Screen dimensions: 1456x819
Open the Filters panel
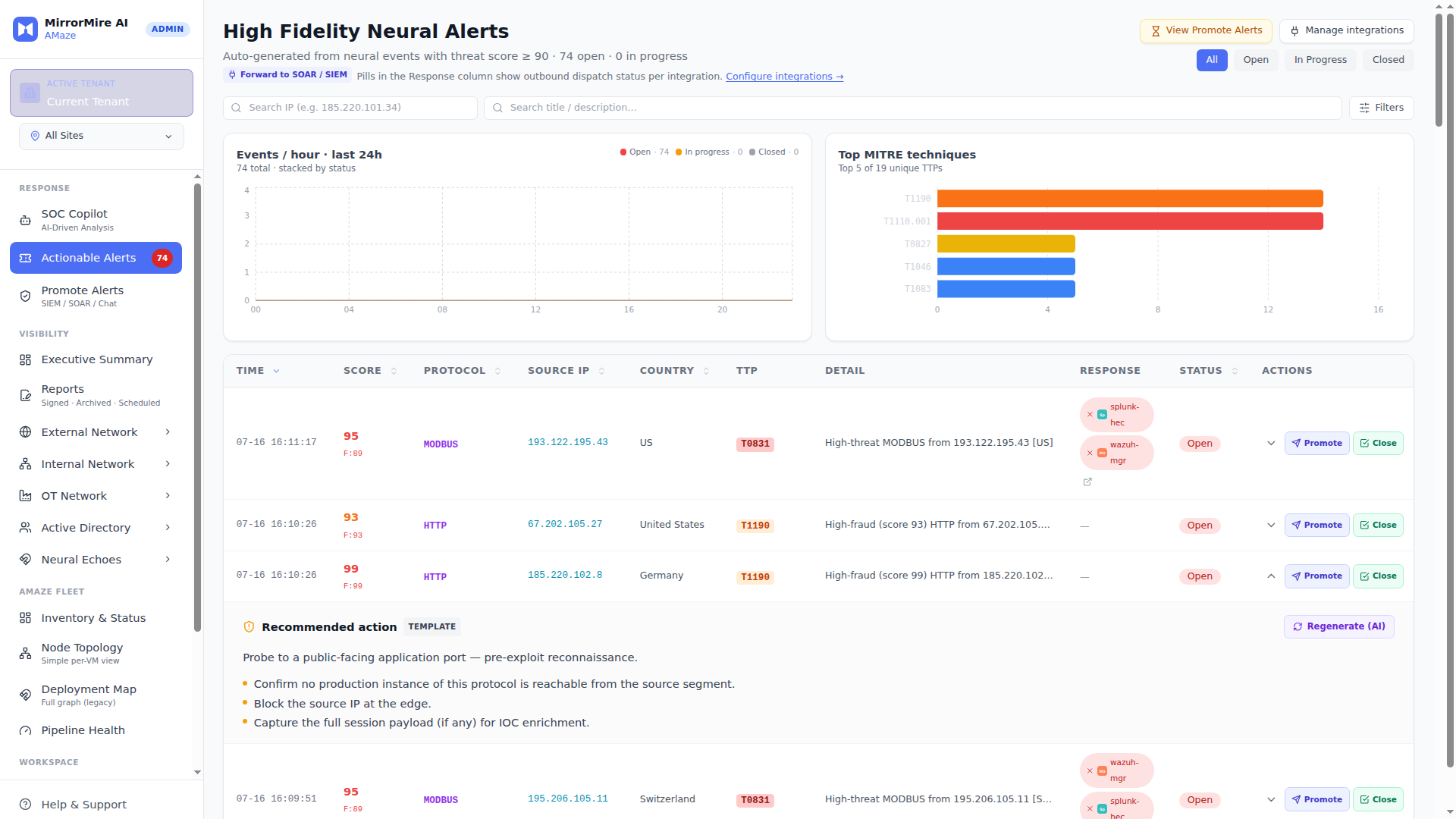tap(1381, 108)
